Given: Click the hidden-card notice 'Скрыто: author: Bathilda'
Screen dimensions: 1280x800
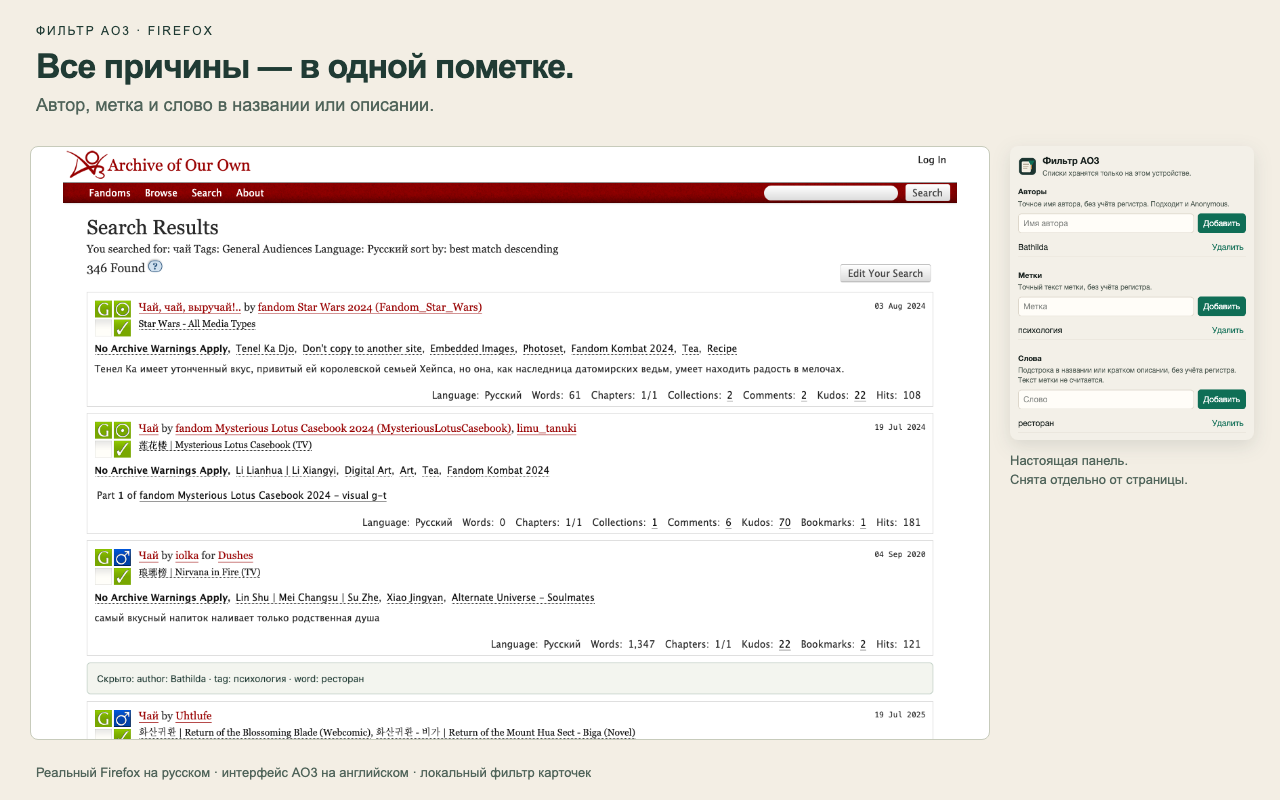Looking at the screenshot, I should tap(510, 678).
